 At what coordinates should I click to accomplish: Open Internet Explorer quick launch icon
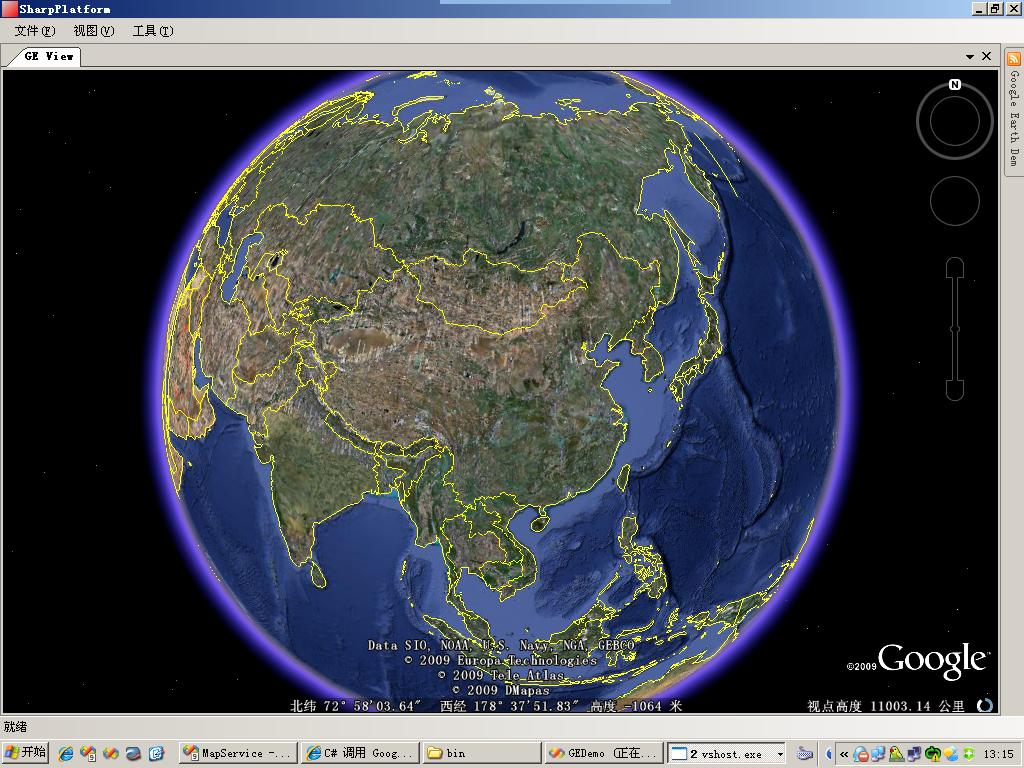click(65, 753)
